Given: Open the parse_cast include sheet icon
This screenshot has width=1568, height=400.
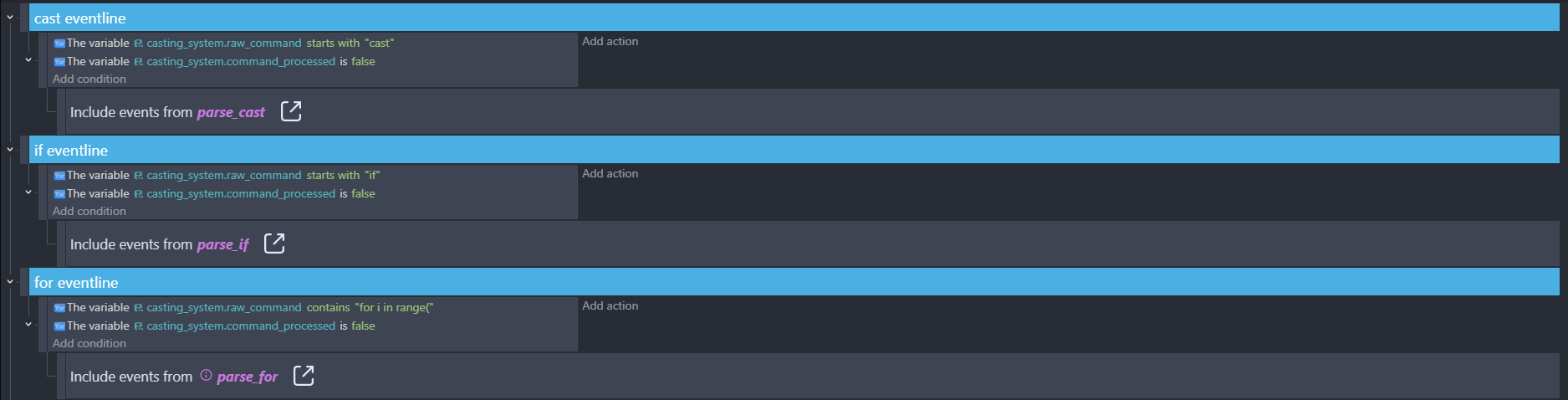Looking at the screenshot, I should pos(291,111).
